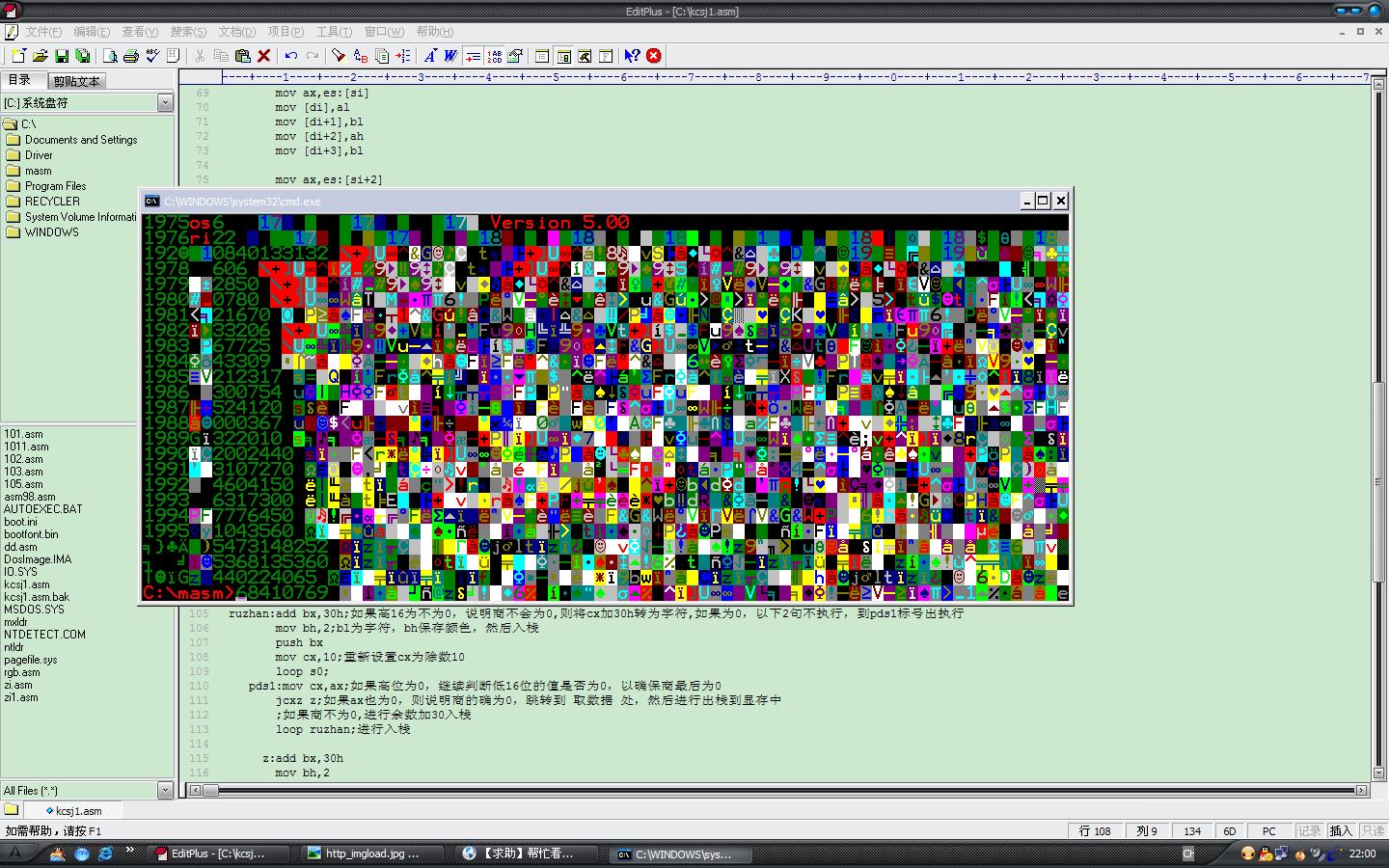Viewport: 1389px width, 868px height.
Task: Toggle Auto Indent in the toolbar
Action: [x=473, y=56]
